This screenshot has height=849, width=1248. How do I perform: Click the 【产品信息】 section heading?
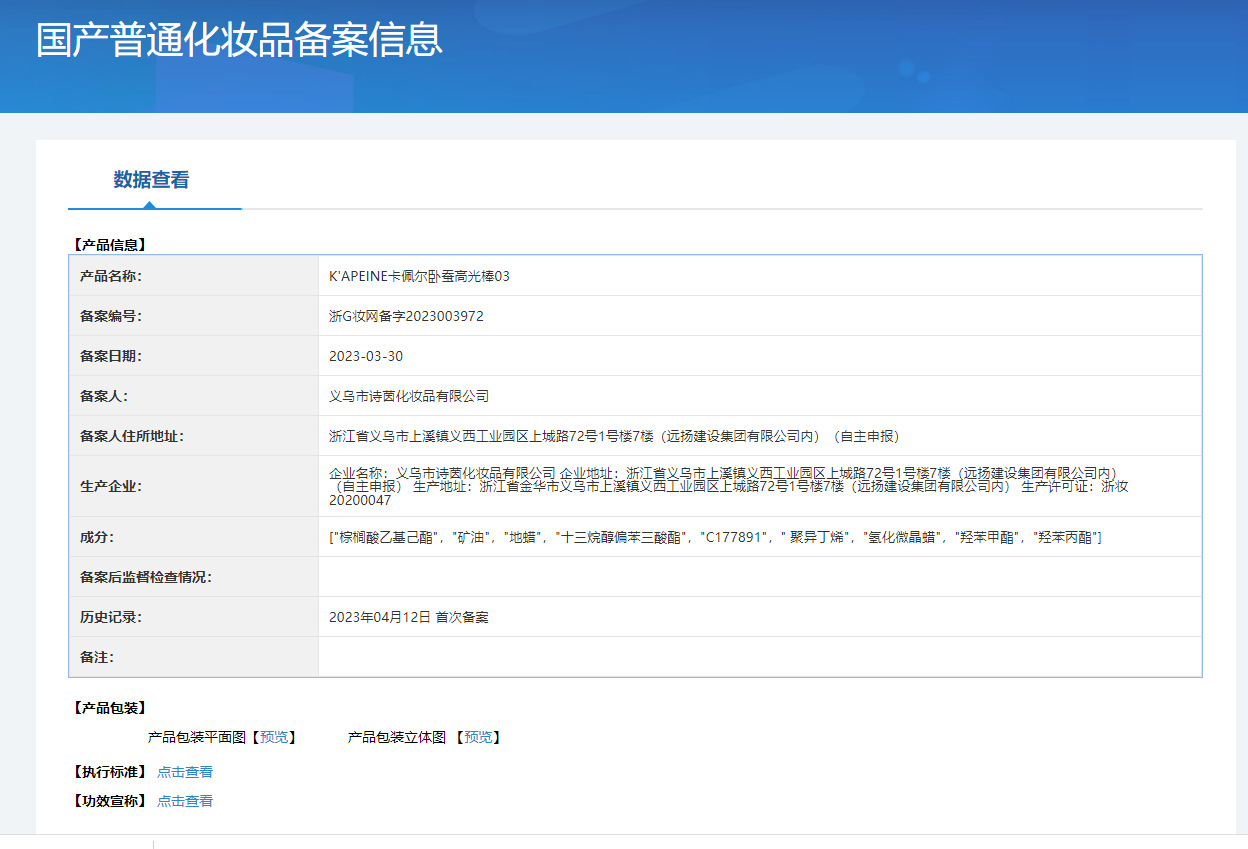click(109, 244)
